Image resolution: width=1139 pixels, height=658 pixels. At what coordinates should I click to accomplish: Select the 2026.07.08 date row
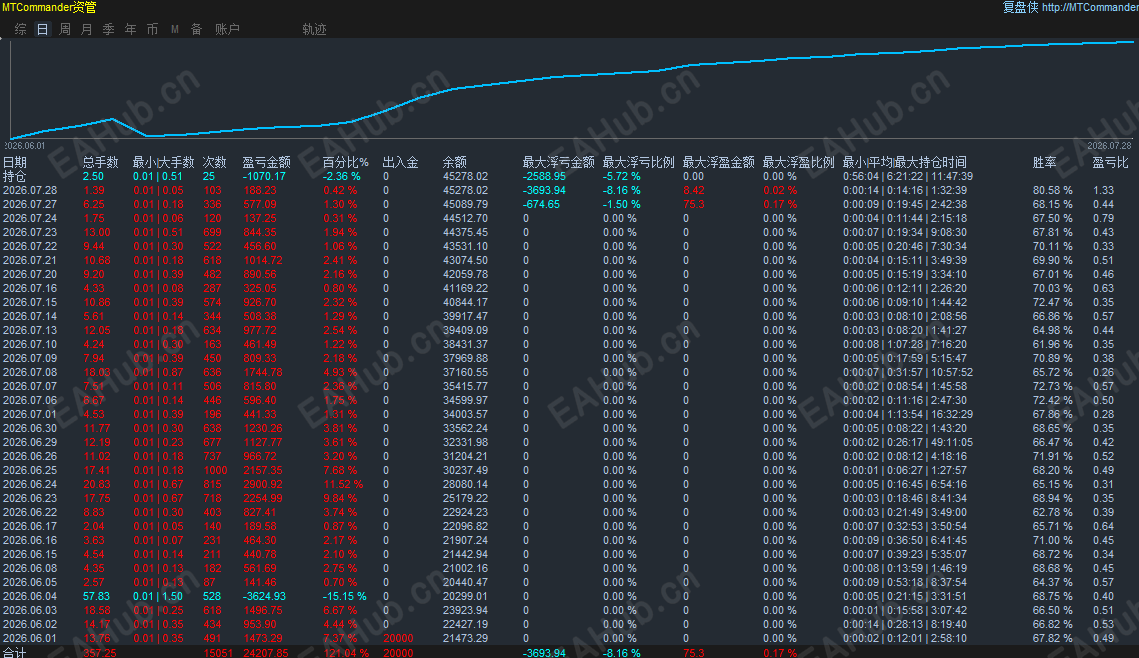30,372
